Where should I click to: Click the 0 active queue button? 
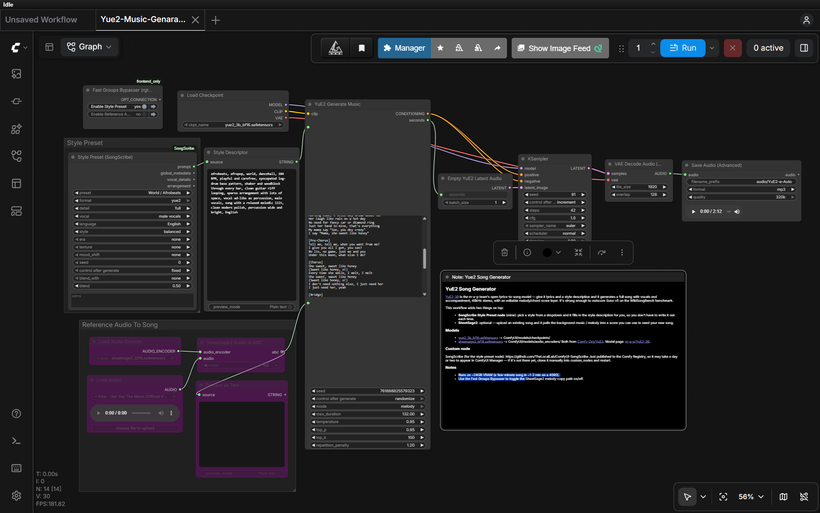coord(768,48)
